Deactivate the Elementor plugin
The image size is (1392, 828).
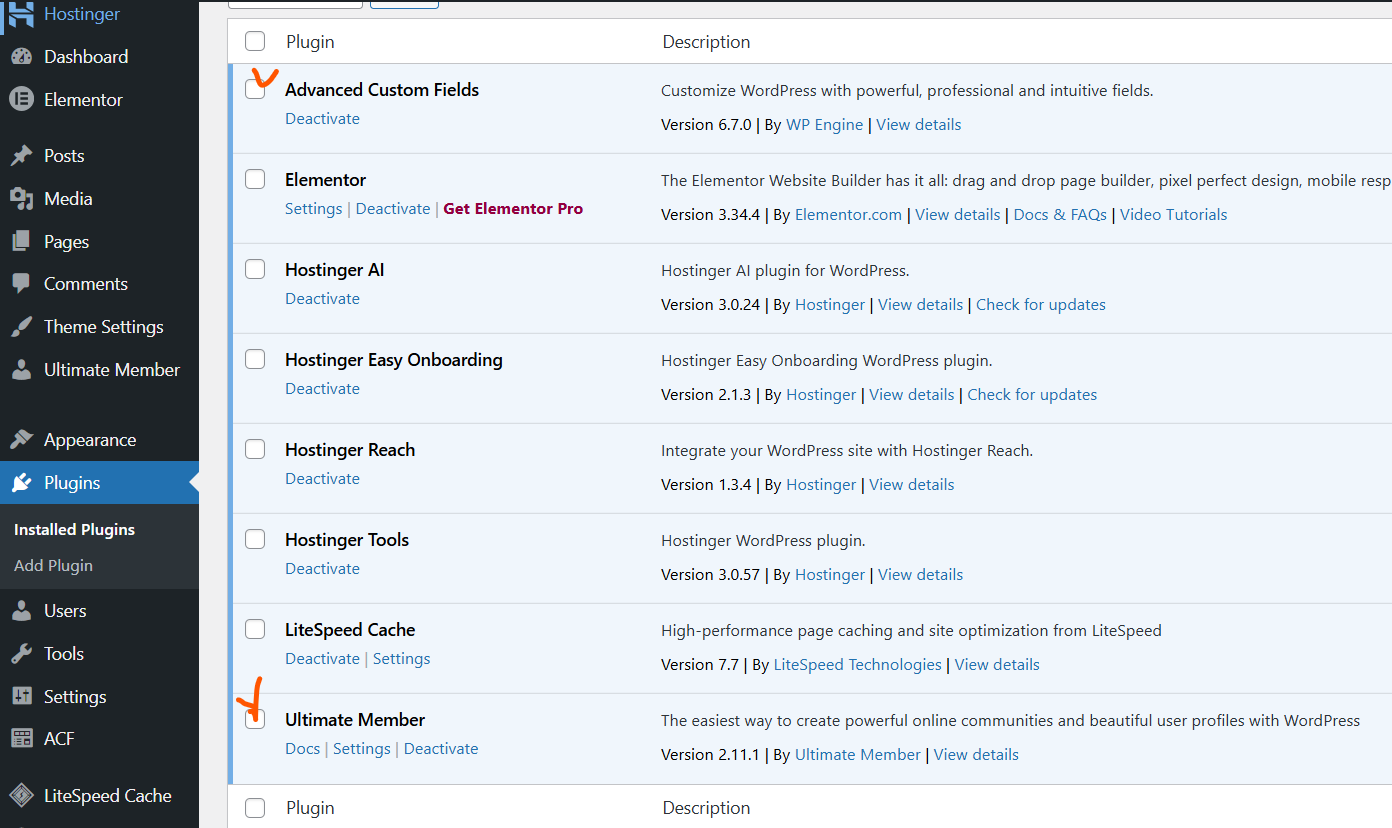393,209
